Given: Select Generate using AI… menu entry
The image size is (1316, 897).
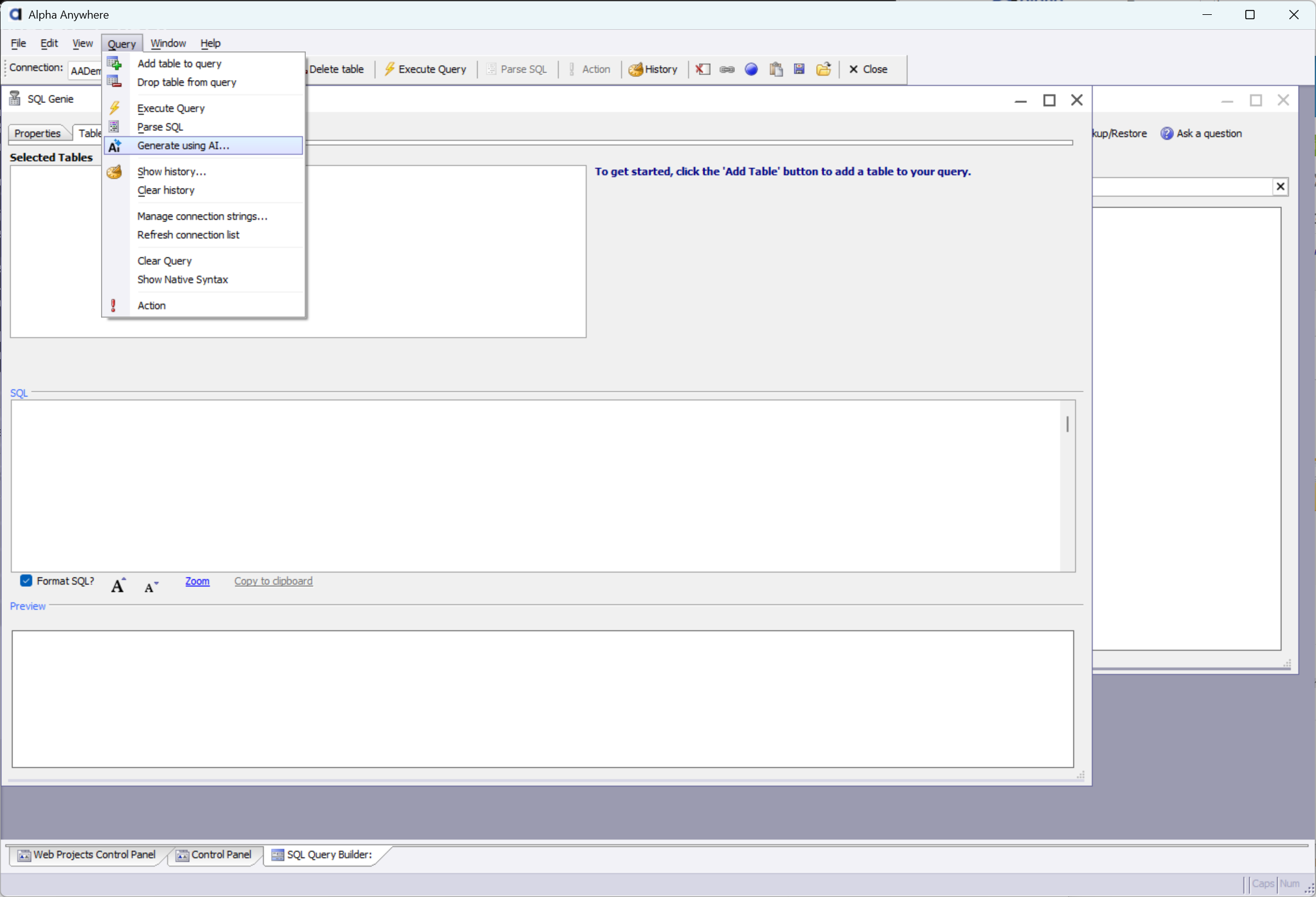Looking at the screenshot, I should point(203,145).
